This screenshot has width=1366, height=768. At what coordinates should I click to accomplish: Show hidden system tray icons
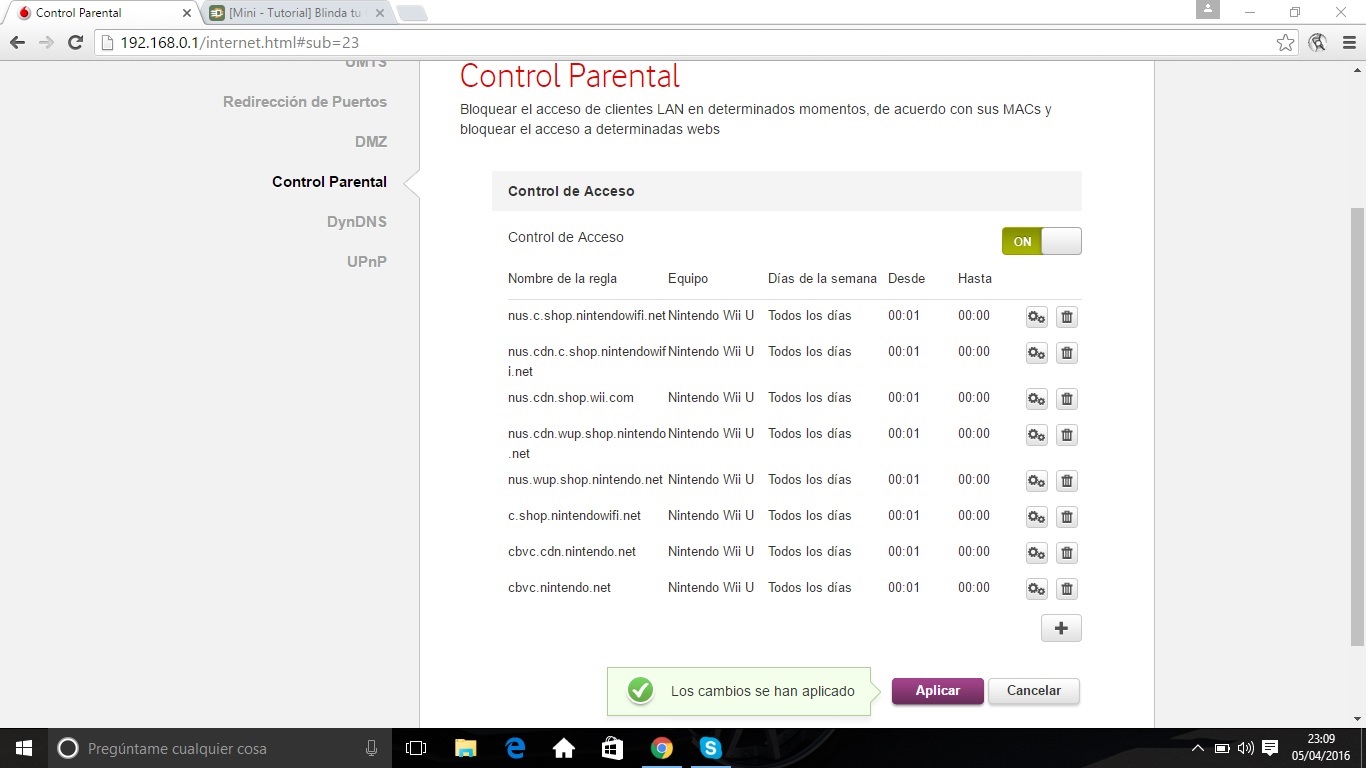pos(1198,748)
